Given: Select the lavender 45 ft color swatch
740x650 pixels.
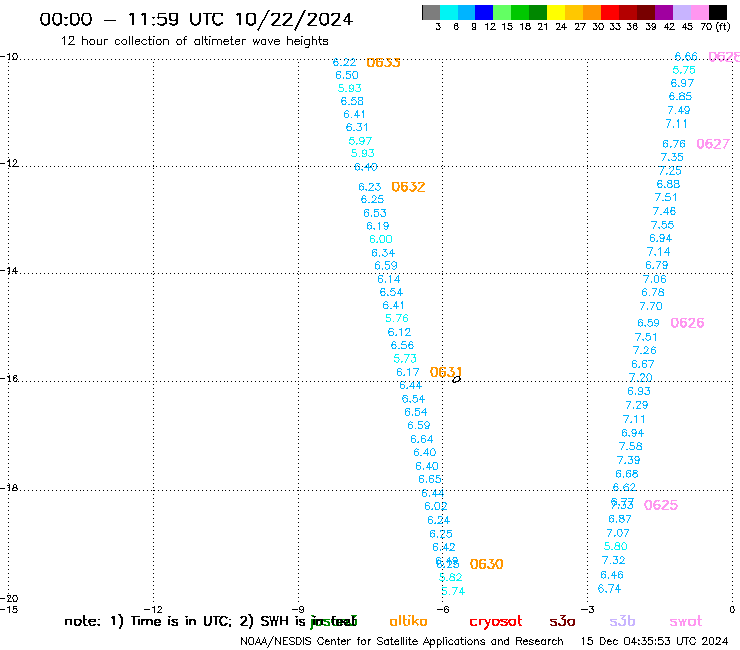Looking at the screenshot, I should point(681,12).
